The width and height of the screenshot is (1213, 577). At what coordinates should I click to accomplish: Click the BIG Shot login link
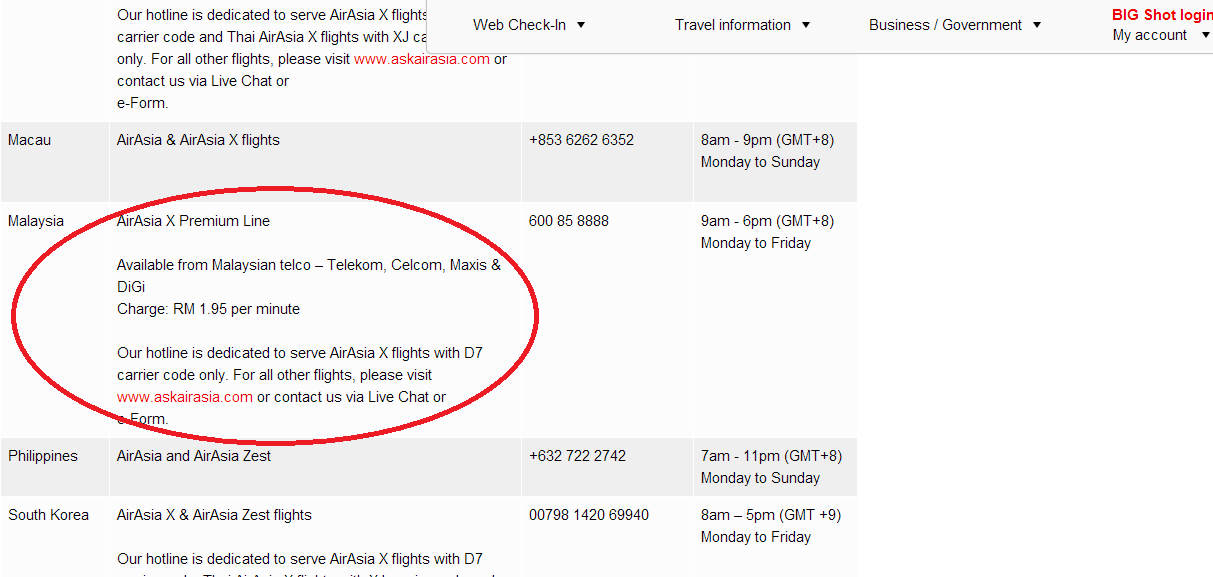[1162, 15]
